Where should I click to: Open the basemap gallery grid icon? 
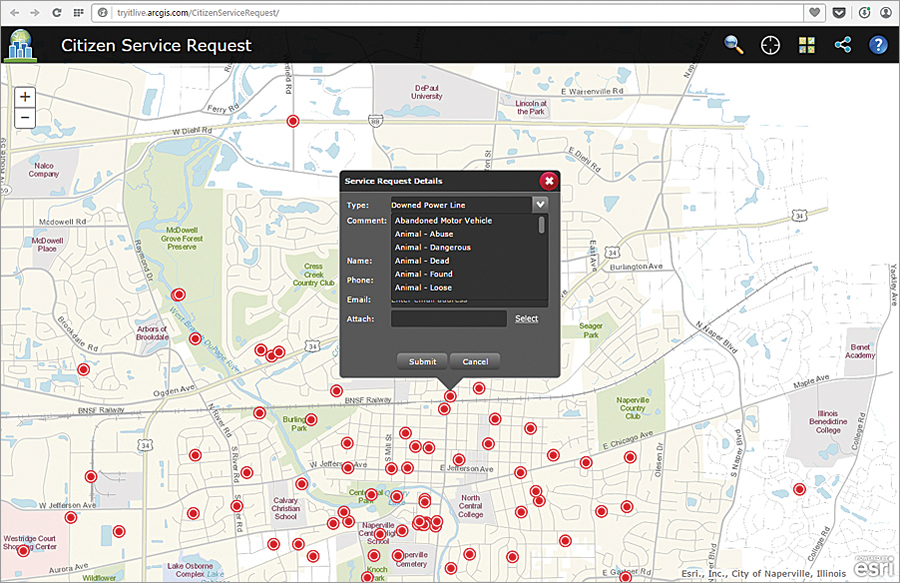click(807, 45)
